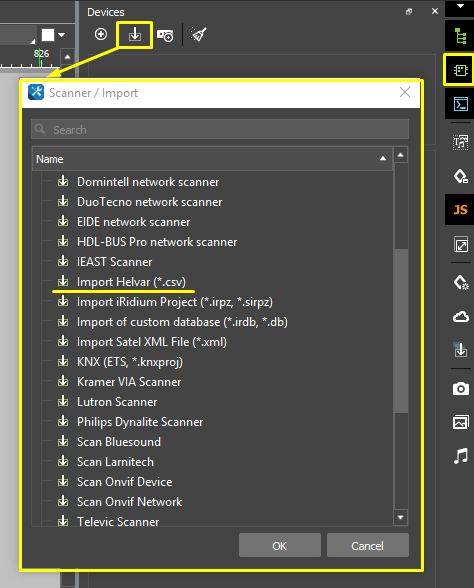Image resolution: width=474 pixels, height=588 pixels.
Task: Click the paint bucket with gear icon
Action: click(461, 282)
